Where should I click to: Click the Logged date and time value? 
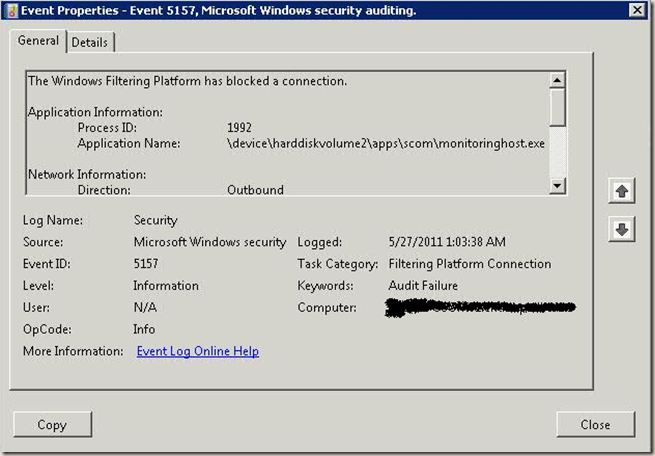[447, 241]
